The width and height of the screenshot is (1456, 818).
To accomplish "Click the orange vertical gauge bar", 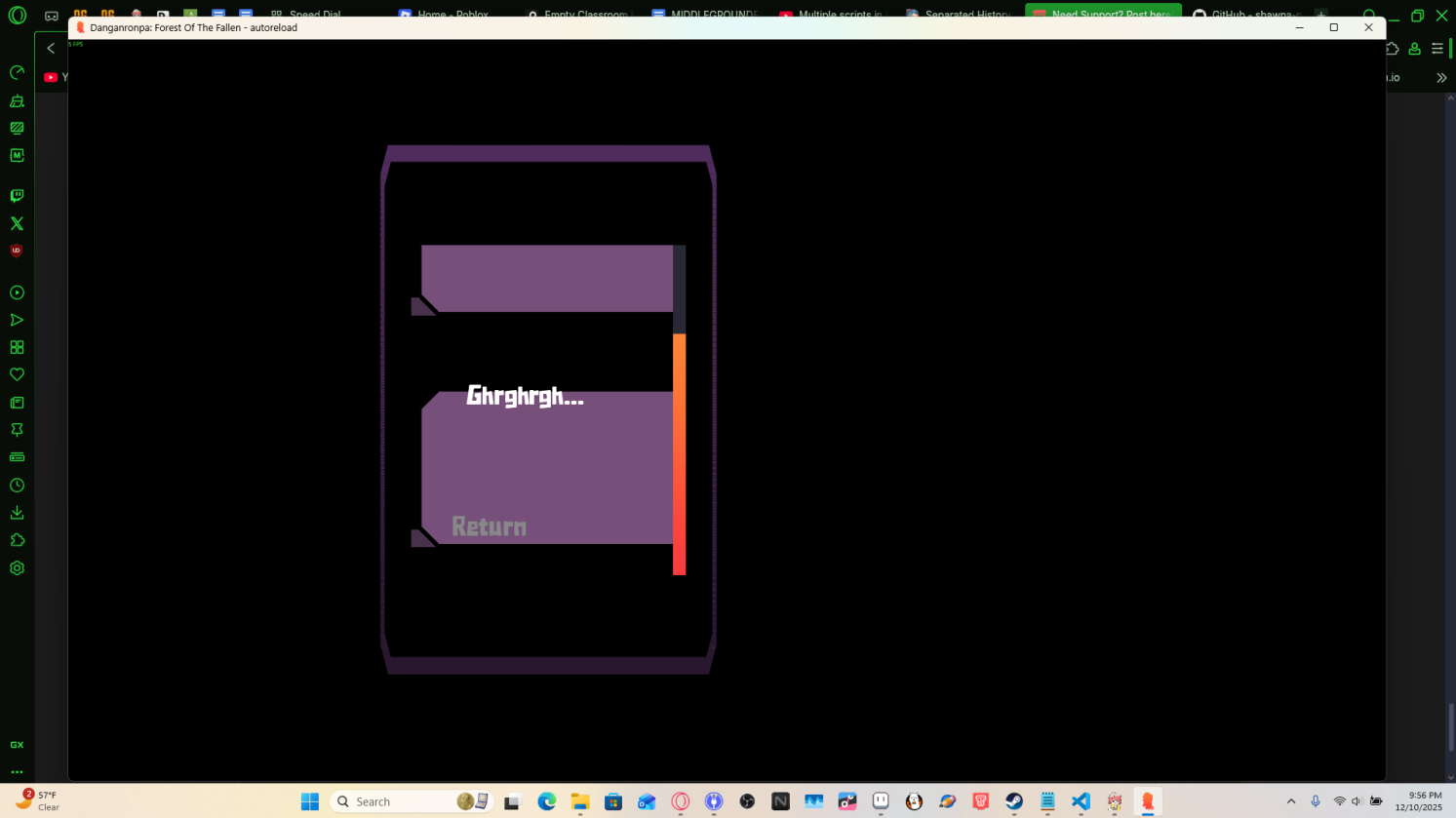I will click(x=679, y=454).
